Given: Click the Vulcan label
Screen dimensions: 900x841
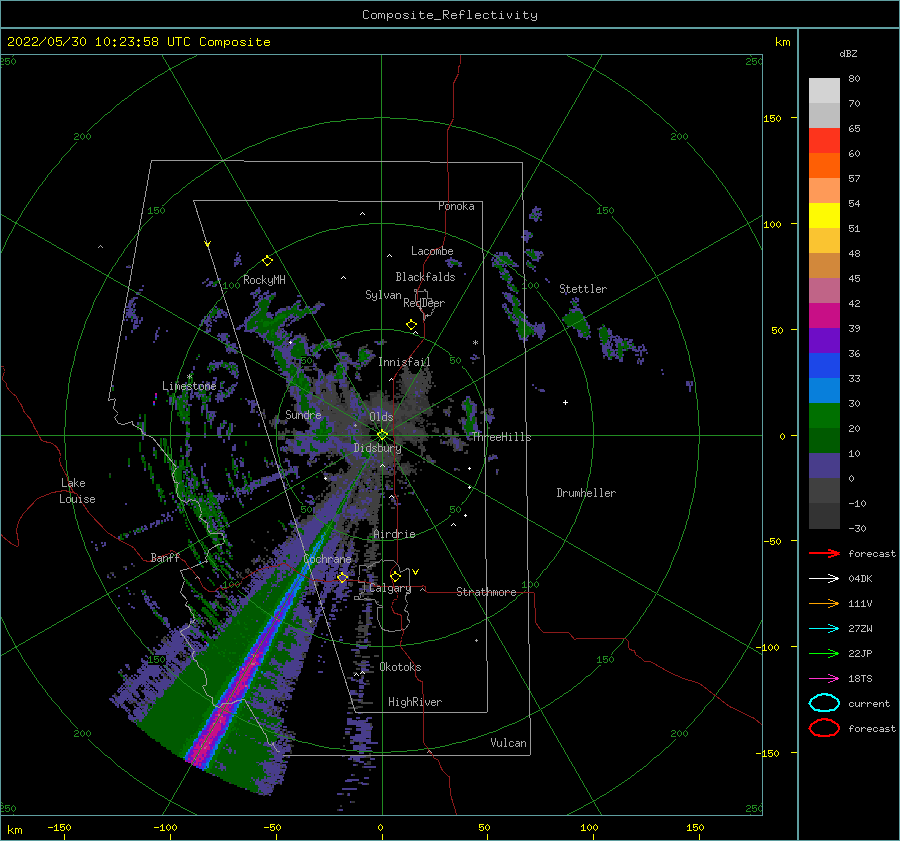Looking at the screenshot, I should [508, 743].
